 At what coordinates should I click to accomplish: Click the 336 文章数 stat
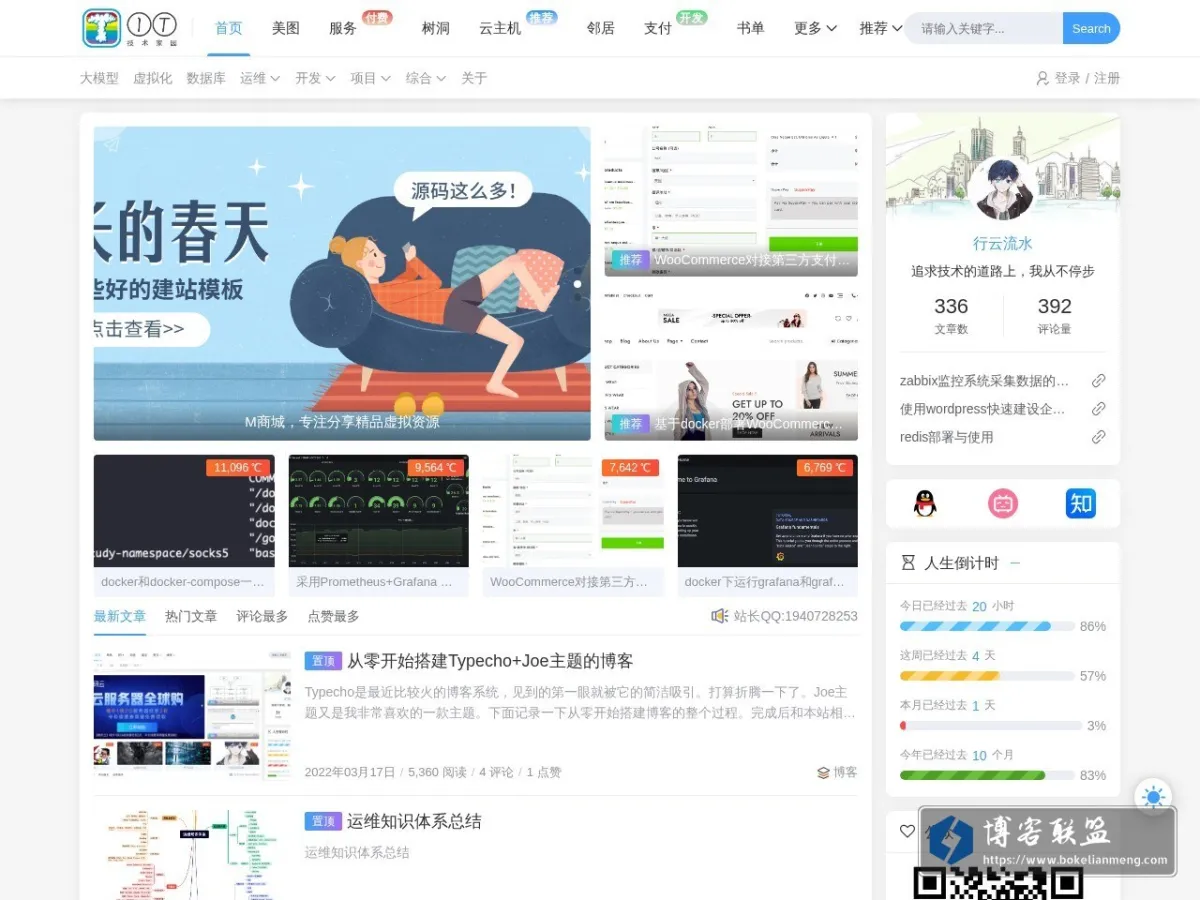click(951, 315)
